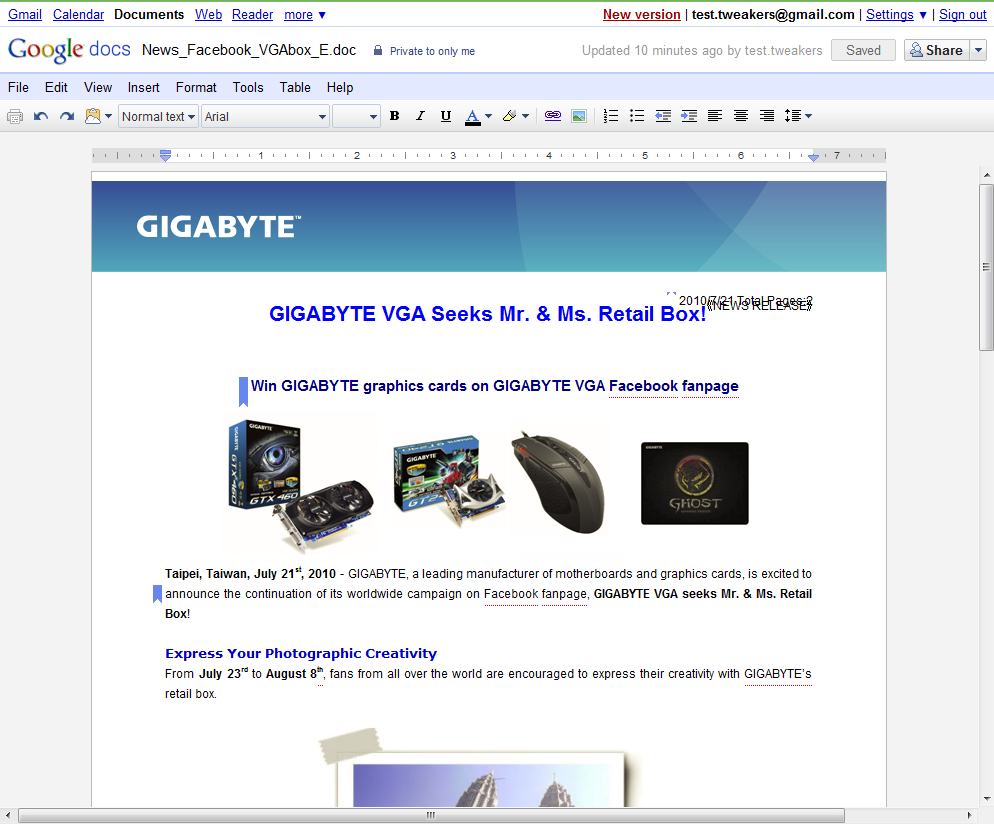Screen dimensions: 994x824
Task: Click the blue bookmark marker beside subtitle
Action: click(x=243, y=391)
